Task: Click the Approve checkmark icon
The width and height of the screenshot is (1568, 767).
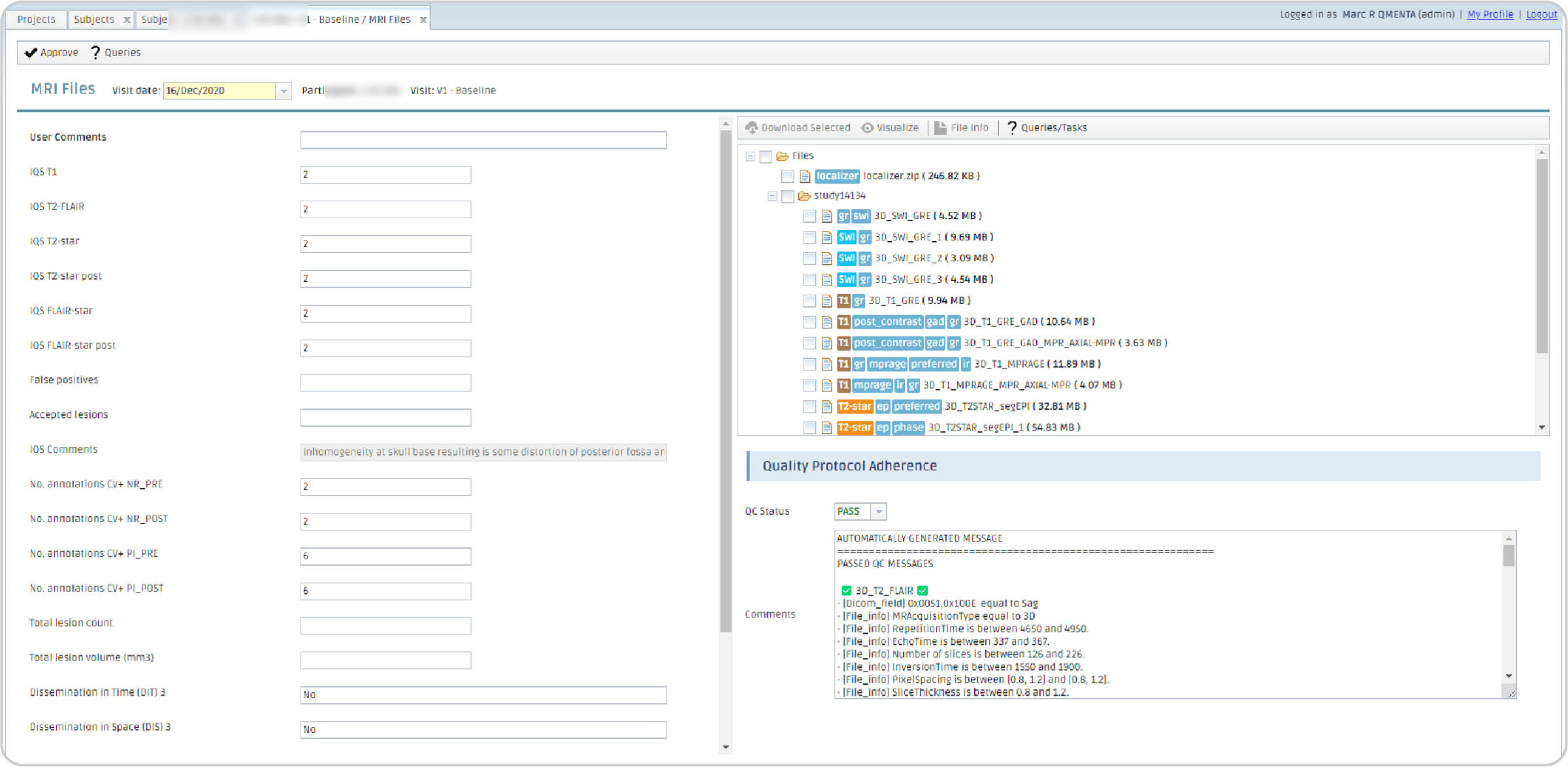Action: pyautogui.click(x=31, y=52)
